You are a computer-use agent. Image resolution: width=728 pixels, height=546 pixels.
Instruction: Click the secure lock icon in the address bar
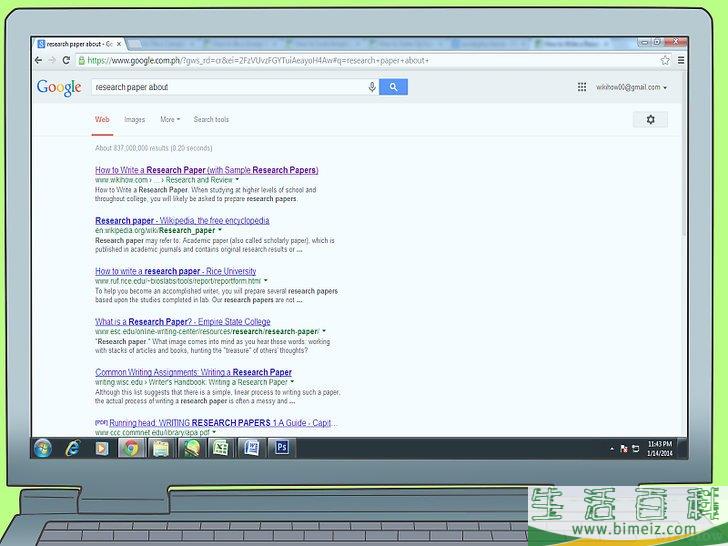click(82, 60)
